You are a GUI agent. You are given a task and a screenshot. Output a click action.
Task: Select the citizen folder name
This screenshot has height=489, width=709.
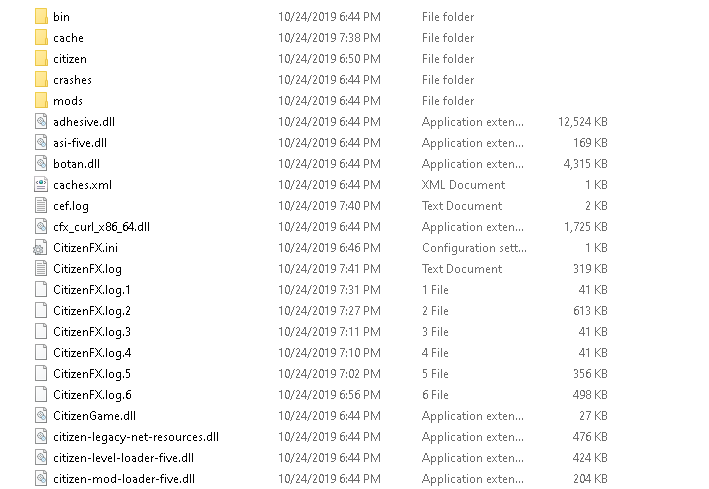click(70, 59)
